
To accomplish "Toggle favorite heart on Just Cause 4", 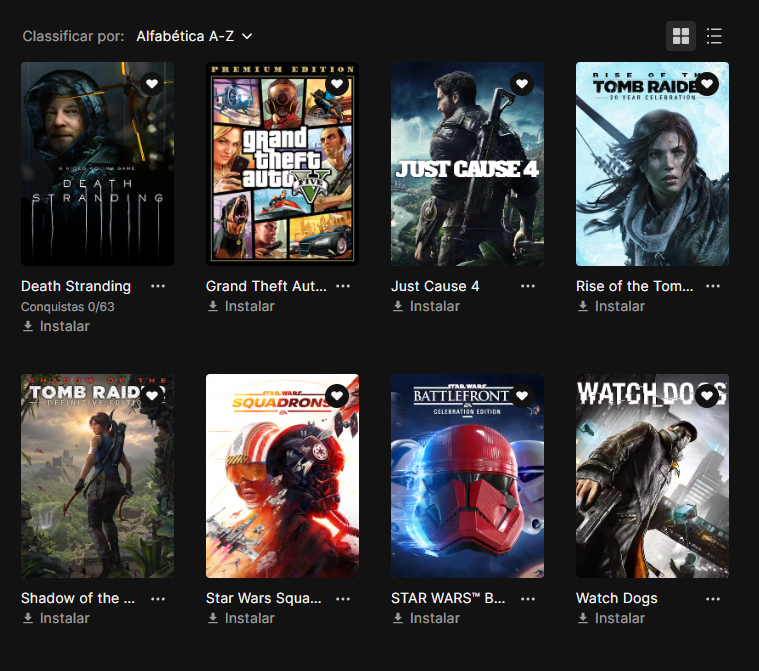I will pyautogui.click(x=522, y=84).
